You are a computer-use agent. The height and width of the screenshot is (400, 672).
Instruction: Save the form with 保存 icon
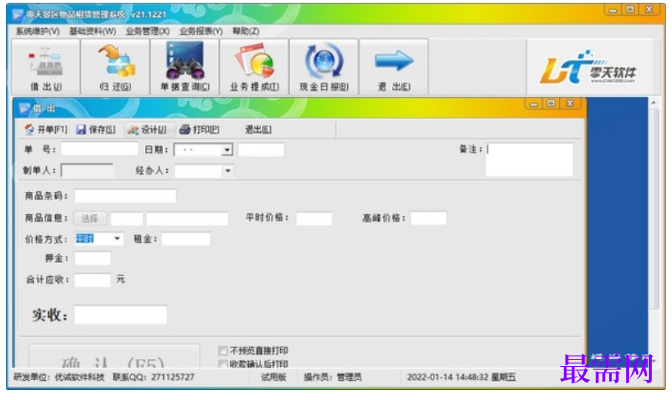pos(96,129)
